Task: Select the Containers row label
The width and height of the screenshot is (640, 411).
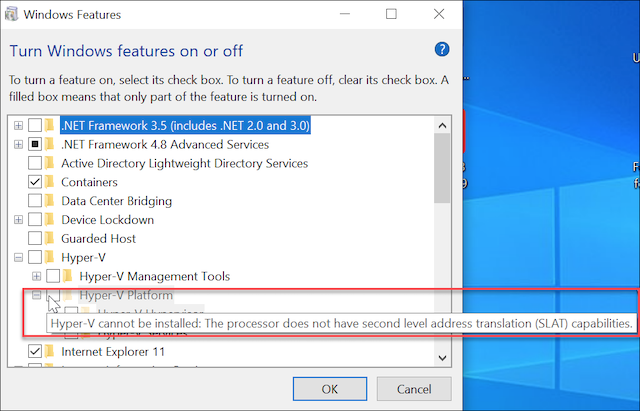Action: [89, 182]
